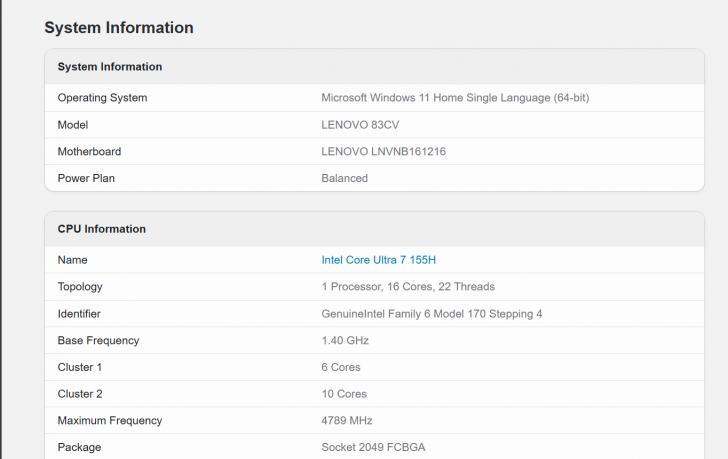Select the 'Identifier' label
The height and width of the screenshot is (459, 728).
point(79,314)
